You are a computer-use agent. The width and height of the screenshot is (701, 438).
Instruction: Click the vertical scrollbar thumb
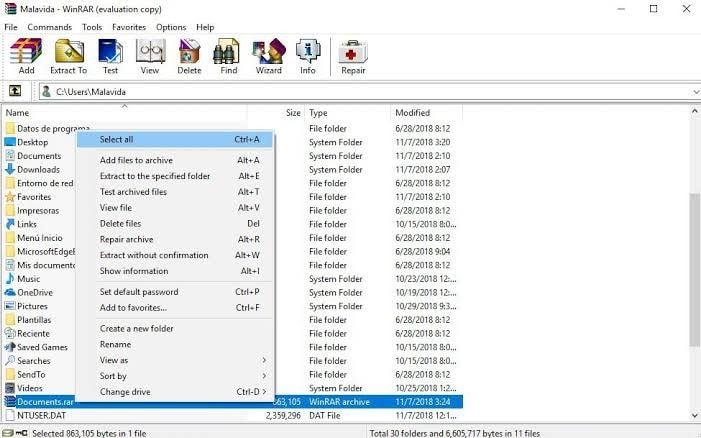(694, 270)
